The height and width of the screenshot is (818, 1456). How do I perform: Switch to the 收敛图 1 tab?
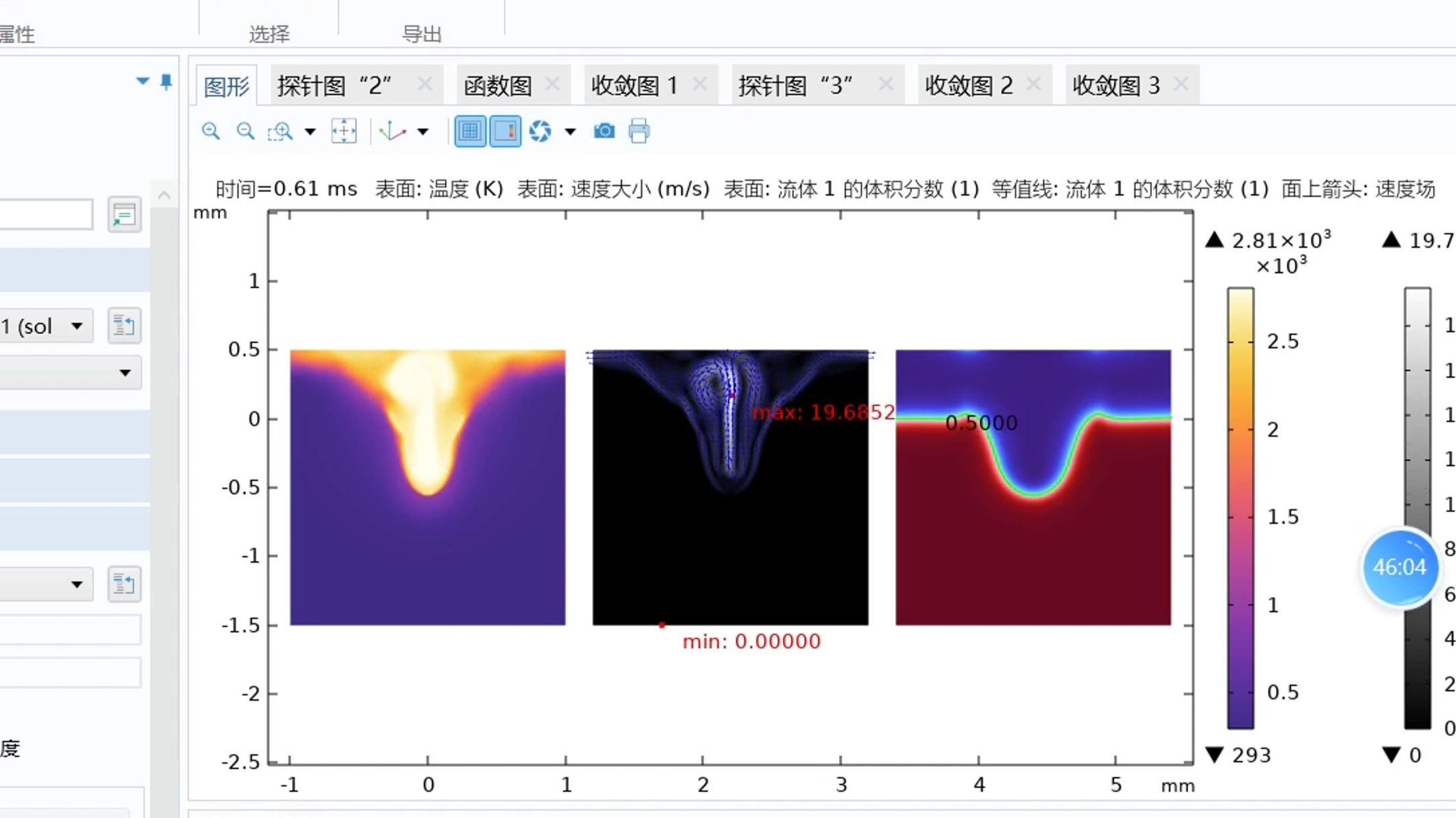tap(634, 86)
